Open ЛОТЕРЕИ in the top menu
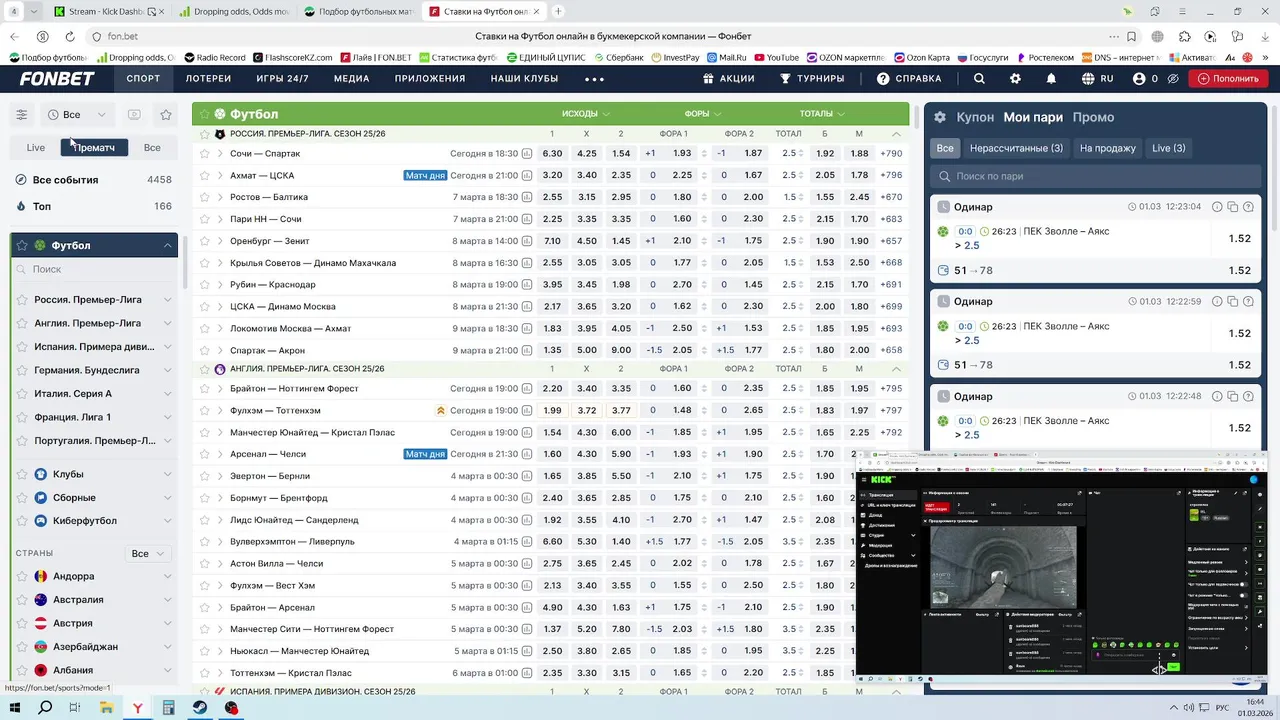The width and height of the screenshot is (1280, 720). (x=208, y=79)
